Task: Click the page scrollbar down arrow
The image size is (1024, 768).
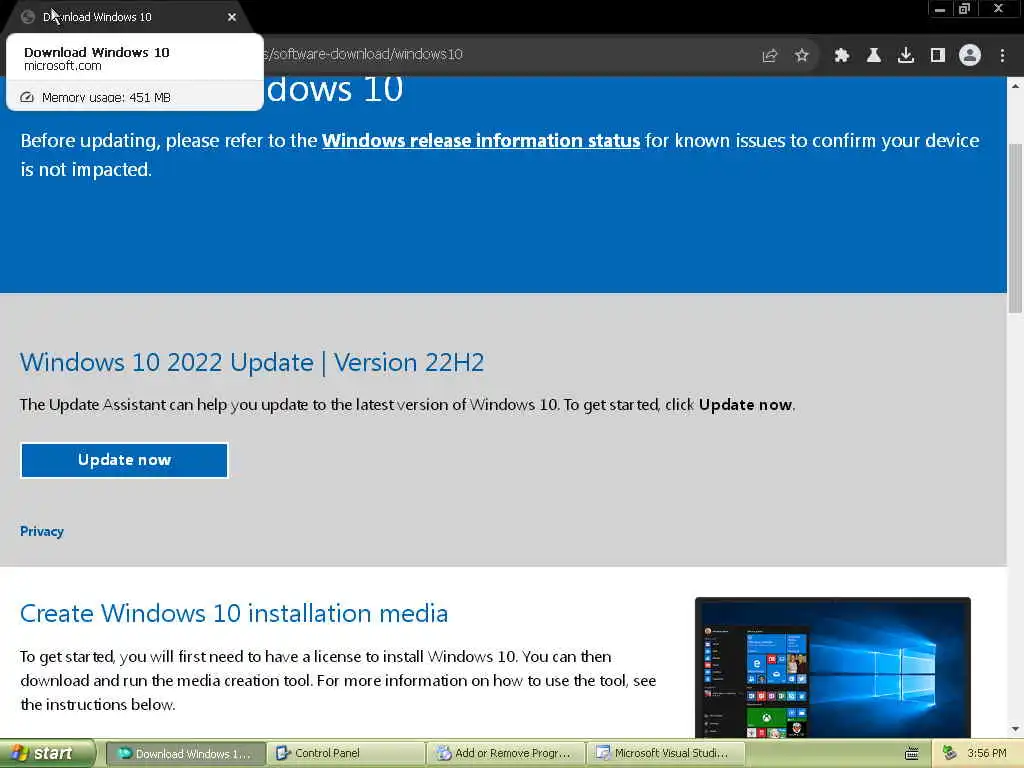Action: [1016, 729]
